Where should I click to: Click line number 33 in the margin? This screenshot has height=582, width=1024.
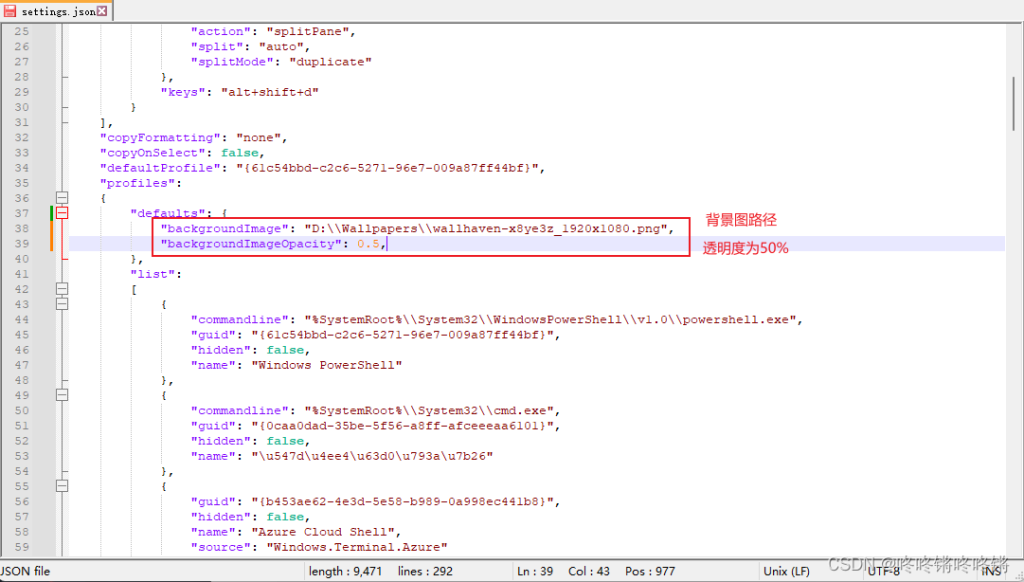[x=21, y=153]
